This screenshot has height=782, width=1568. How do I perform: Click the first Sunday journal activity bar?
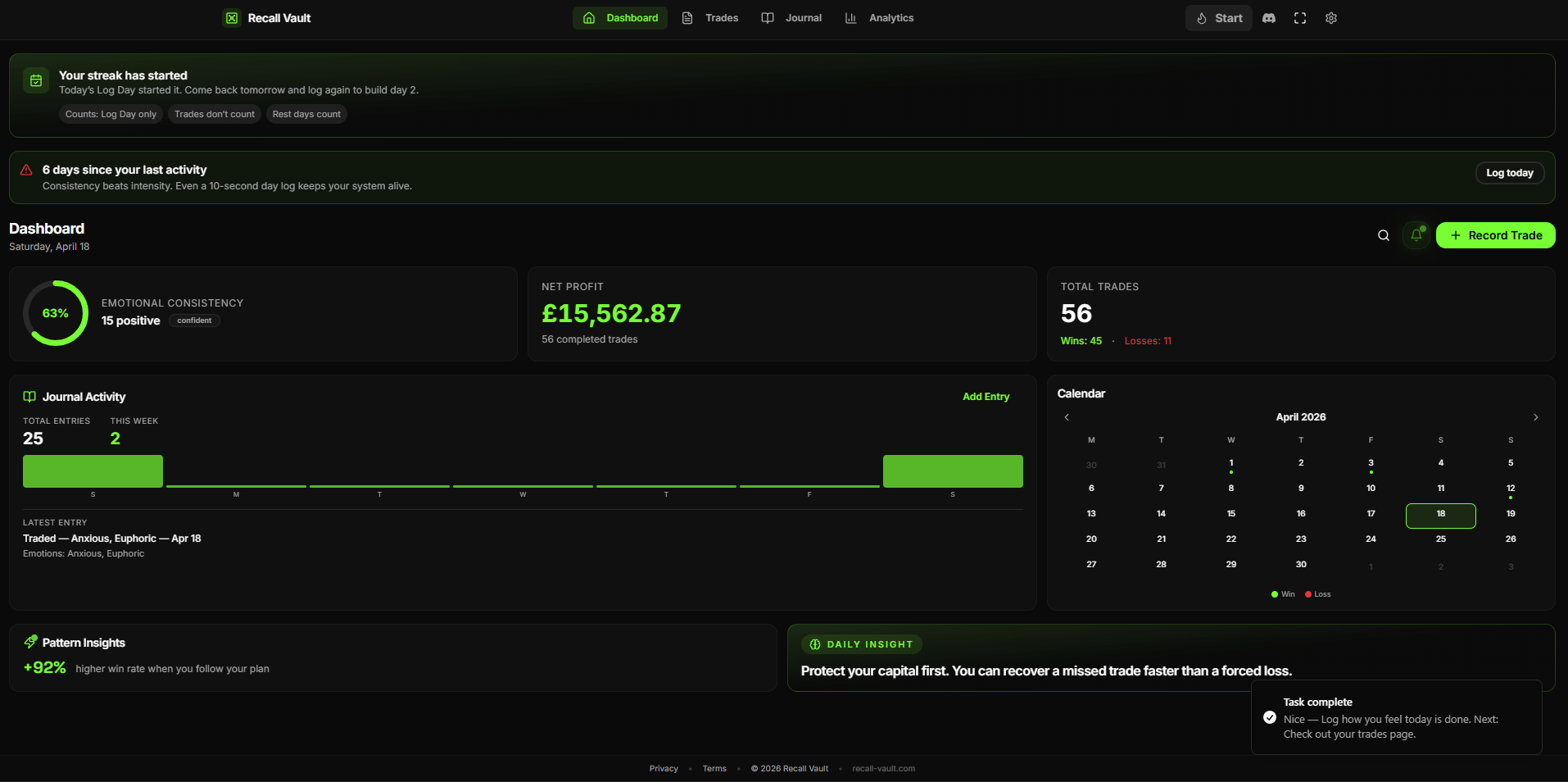(x=93, y=471)
